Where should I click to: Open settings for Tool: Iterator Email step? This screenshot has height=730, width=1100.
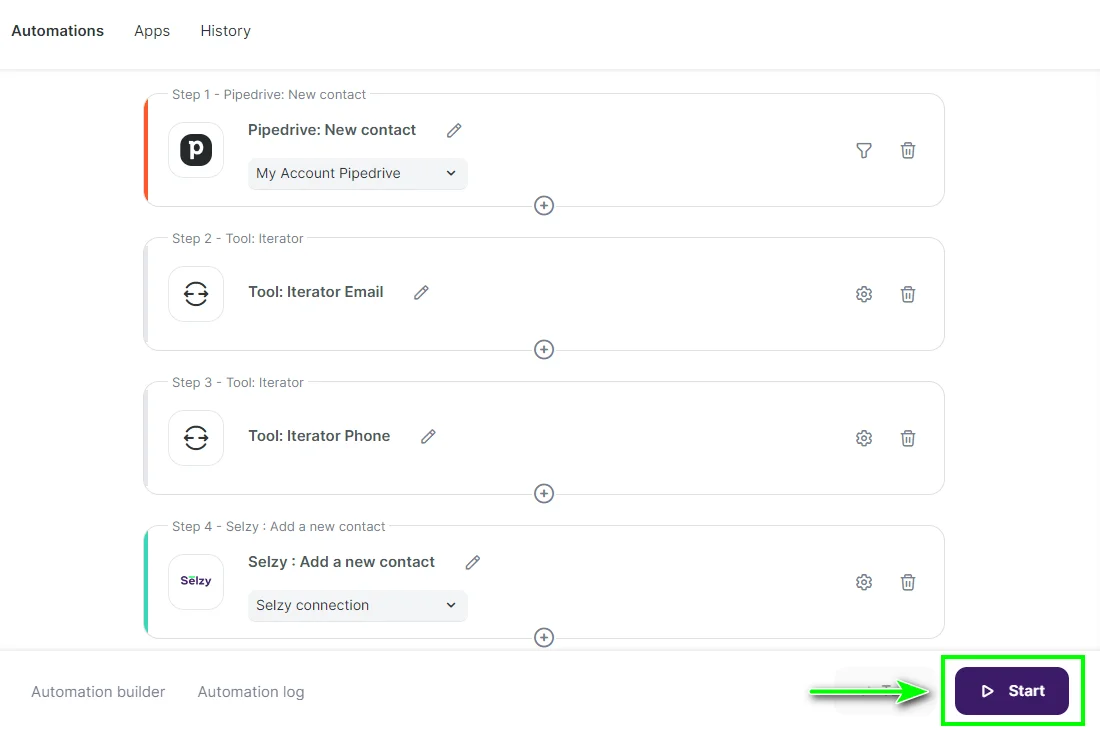863,293
